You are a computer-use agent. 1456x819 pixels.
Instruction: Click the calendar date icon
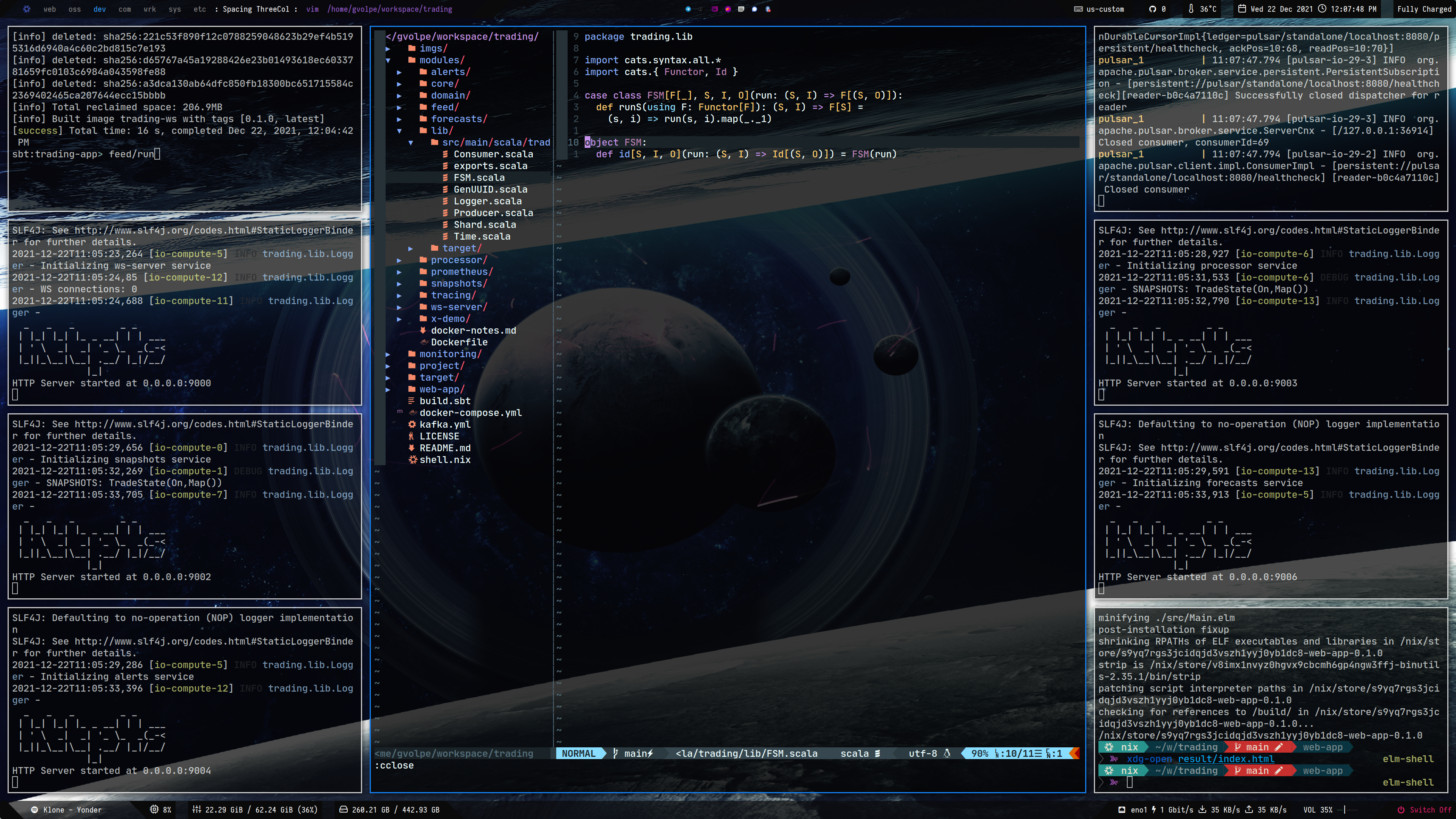click(x=1242, y=9)
